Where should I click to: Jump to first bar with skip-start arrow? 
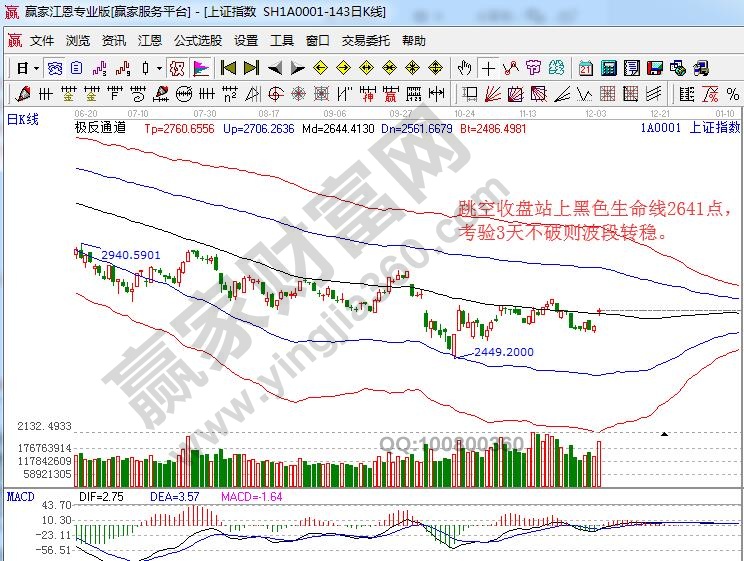pos(228,68)
